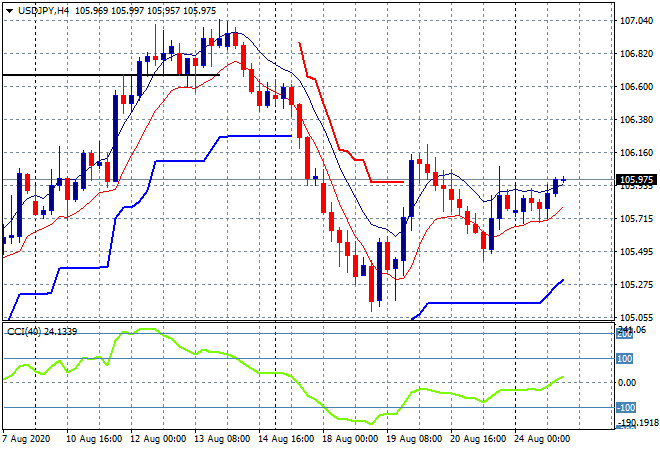
Task: Click the 106.160 price axis label
Action: [x=636, y=152]
